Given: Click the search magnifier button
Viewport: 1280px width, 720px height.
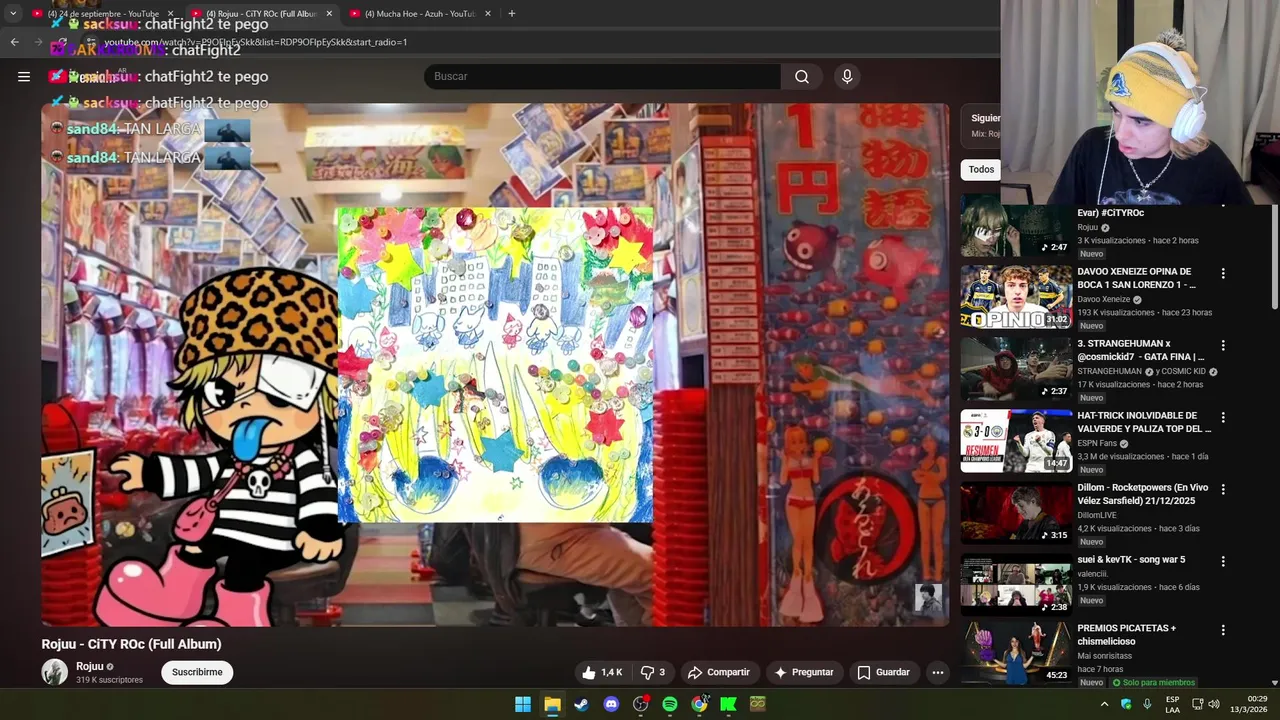Looking at the screenshot, I should tap(802, 76).
